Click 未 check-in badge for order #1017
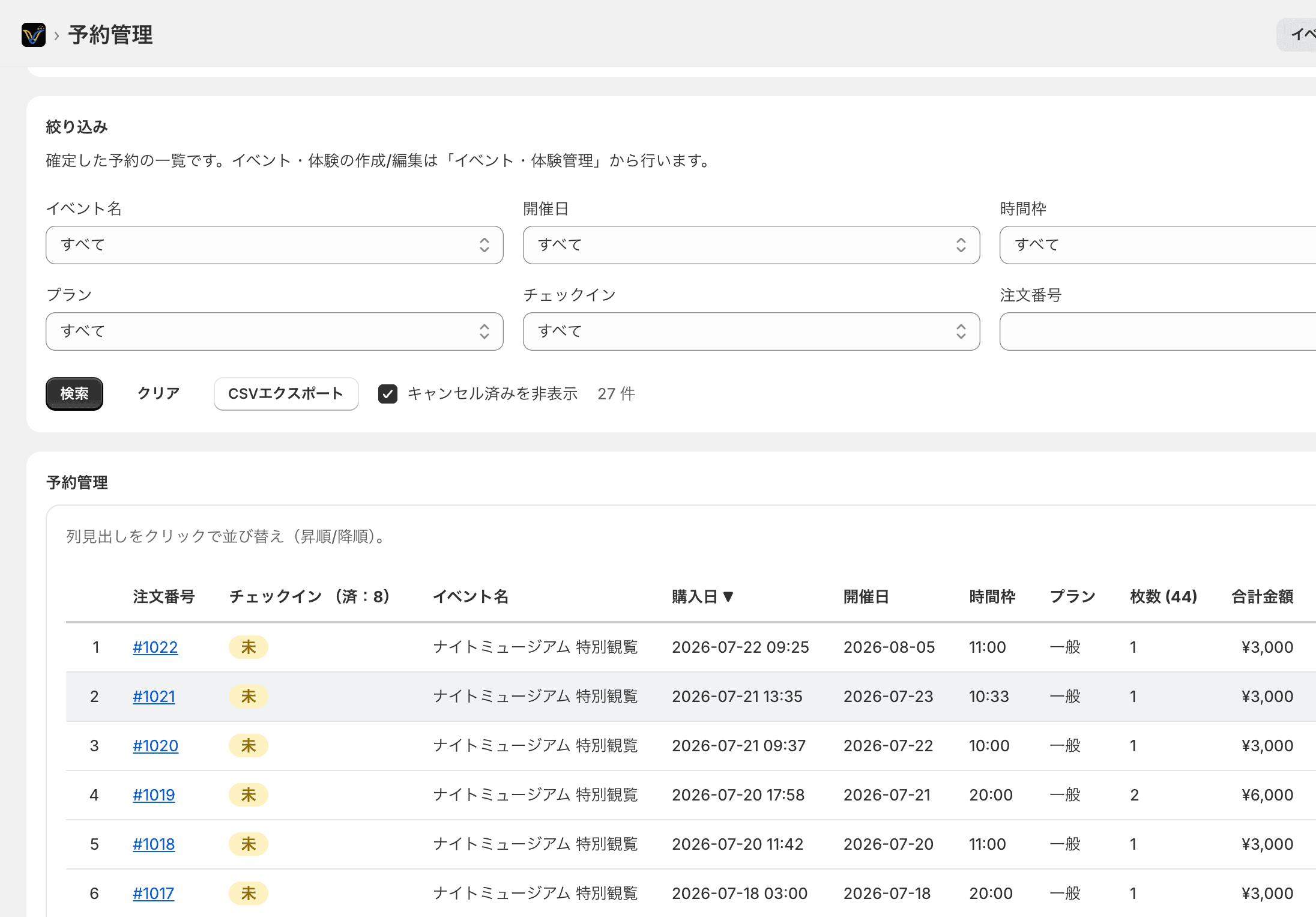Screen dimensions: 1316x917 (x=249, y=894)
